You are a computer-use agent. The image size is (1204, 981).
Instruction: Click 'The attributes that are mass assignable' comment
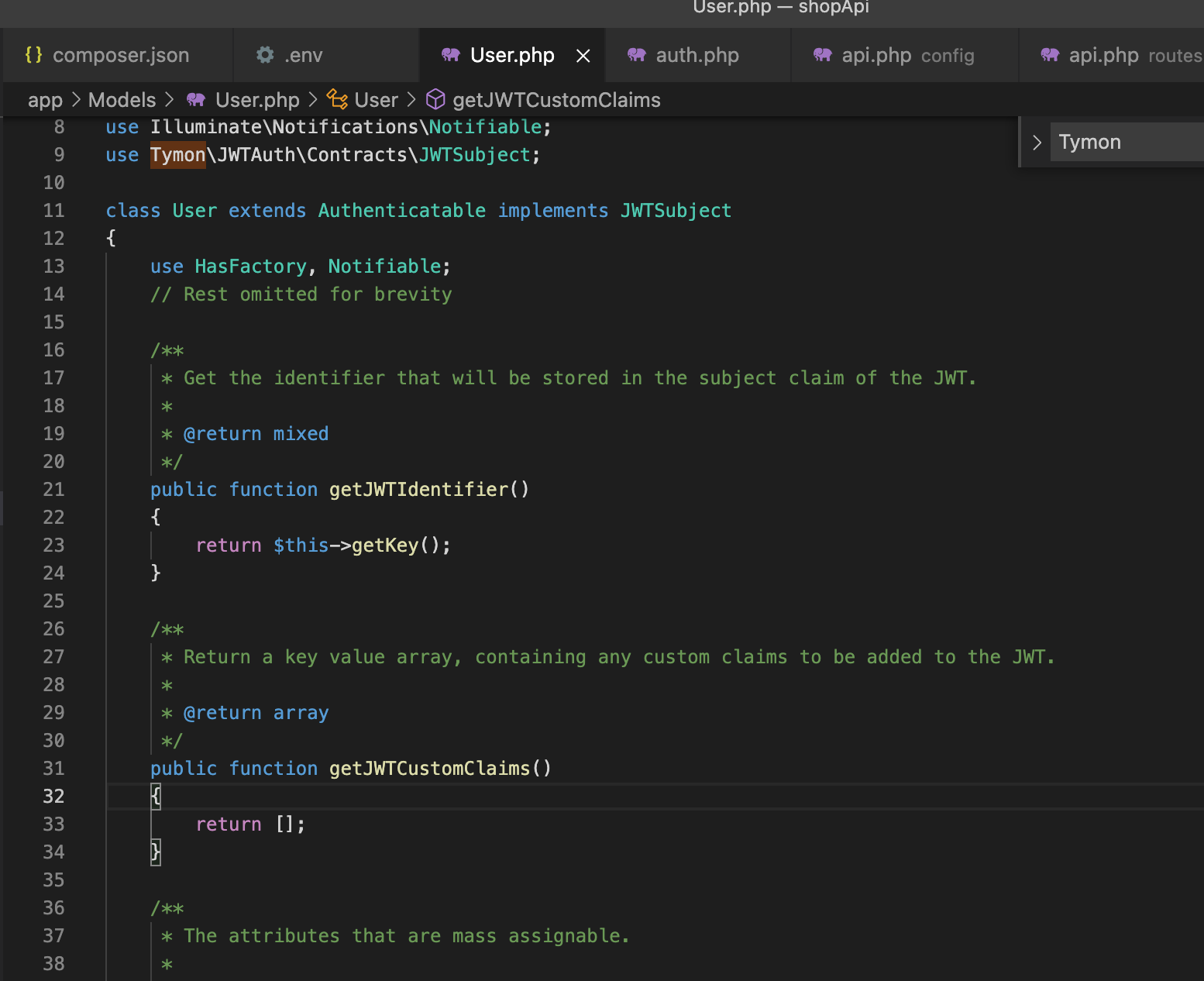pos(407,935)
